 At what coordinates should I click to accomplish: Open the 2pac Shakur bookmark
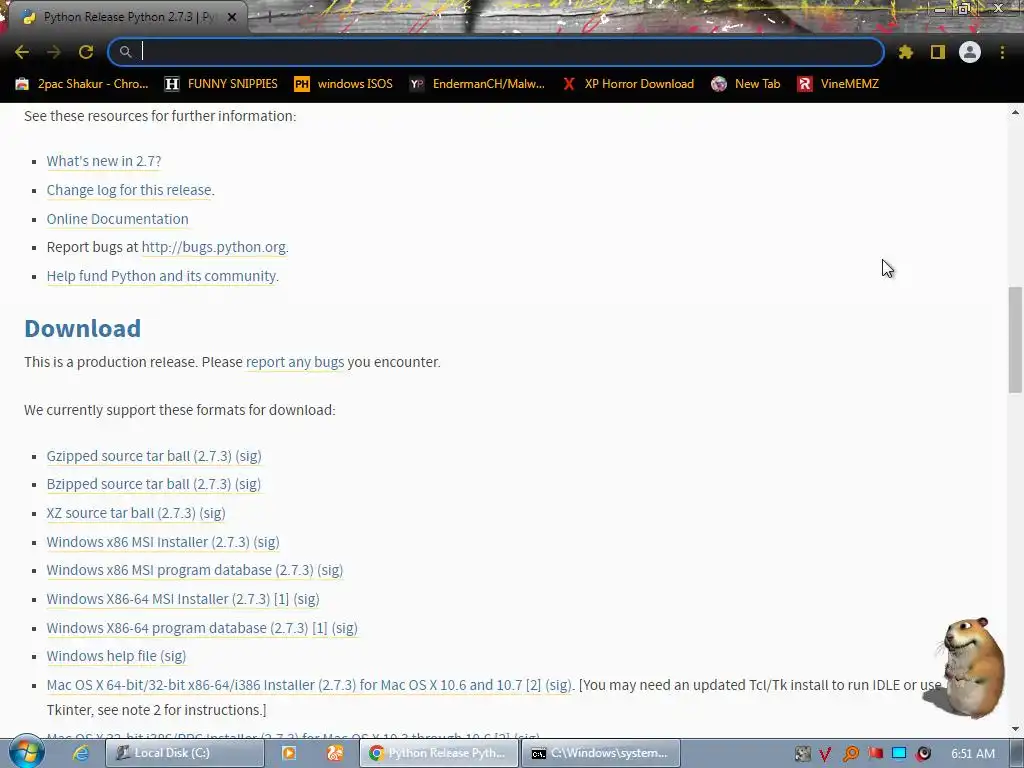click(82, 84)
